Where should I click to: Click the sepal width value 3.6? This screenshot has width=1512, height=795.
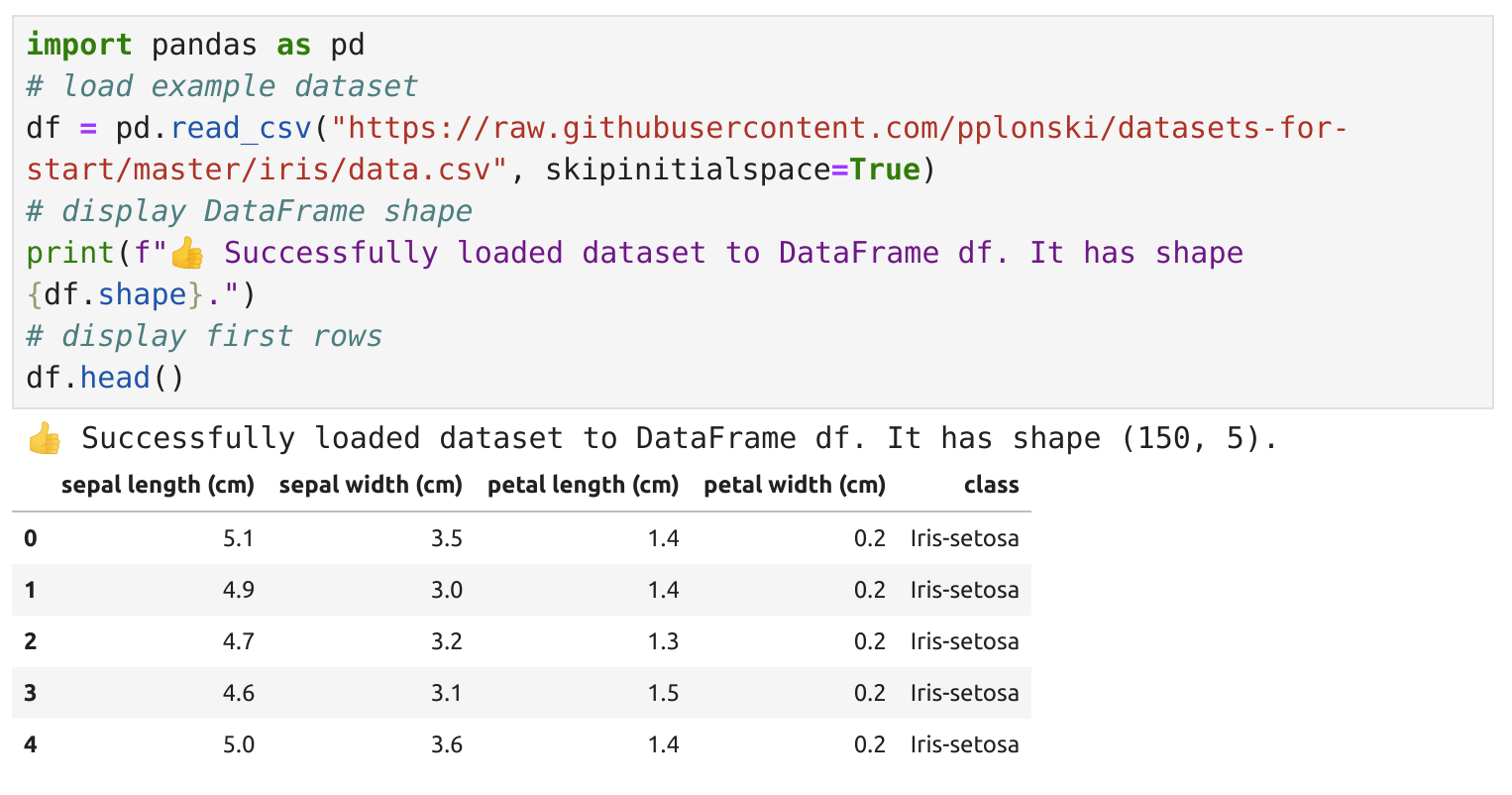tap(447, 744)
